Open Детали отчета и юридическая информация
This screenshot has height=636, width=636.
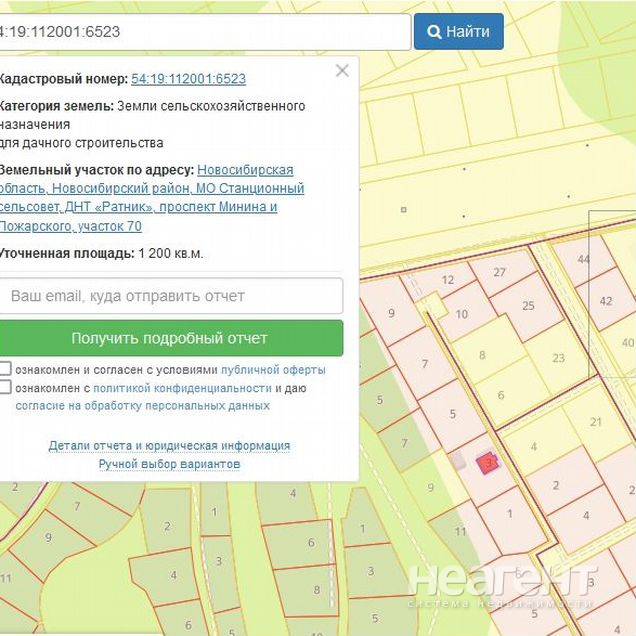pyautogui.click(x=169, y=446)
